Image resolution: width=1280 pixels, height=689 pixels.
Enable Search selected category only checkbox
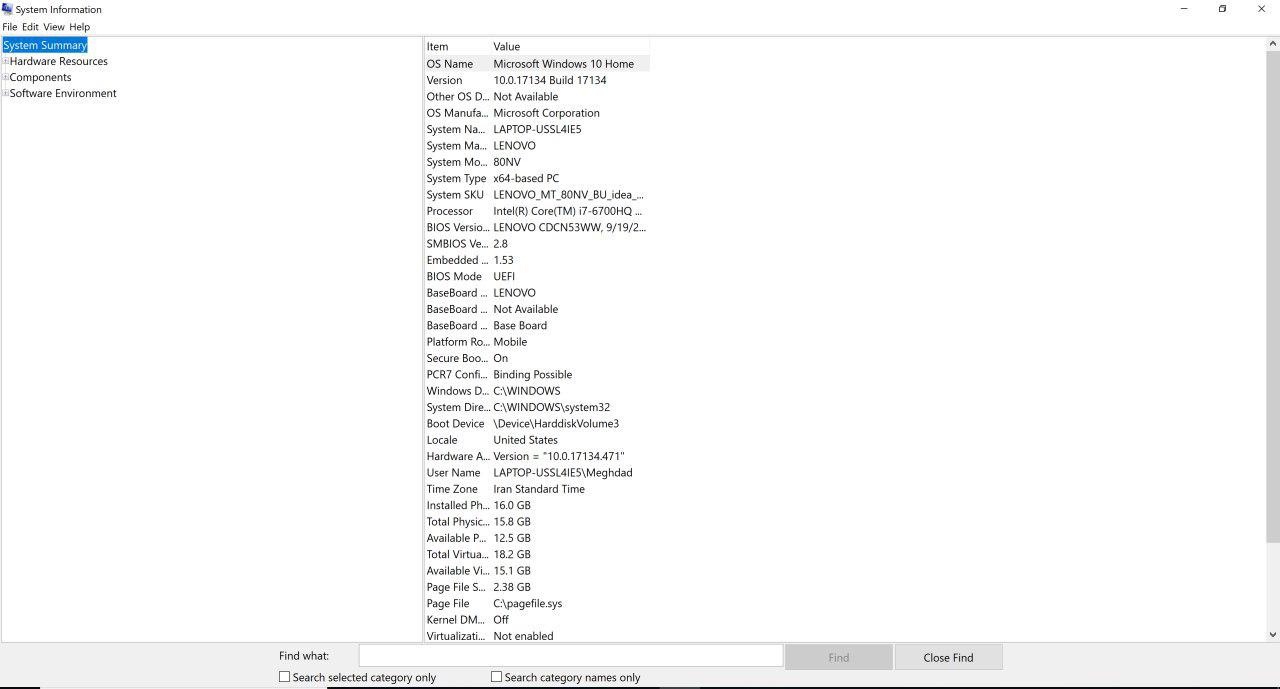click(285, 677)
